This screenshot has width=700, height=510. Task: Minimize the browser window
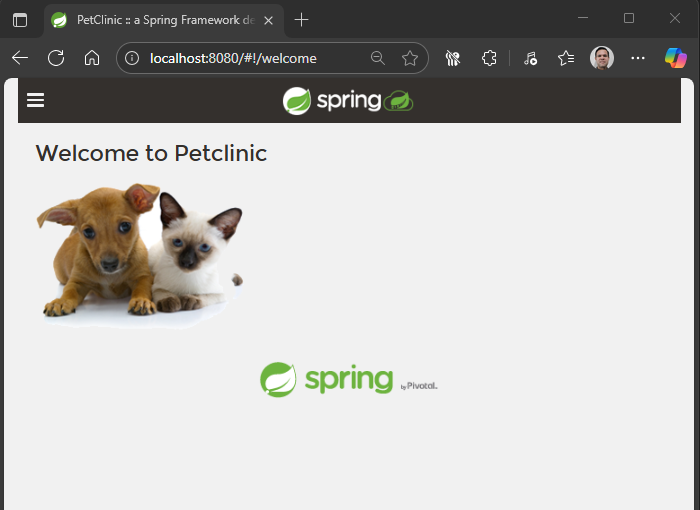[x=583, y=18]
